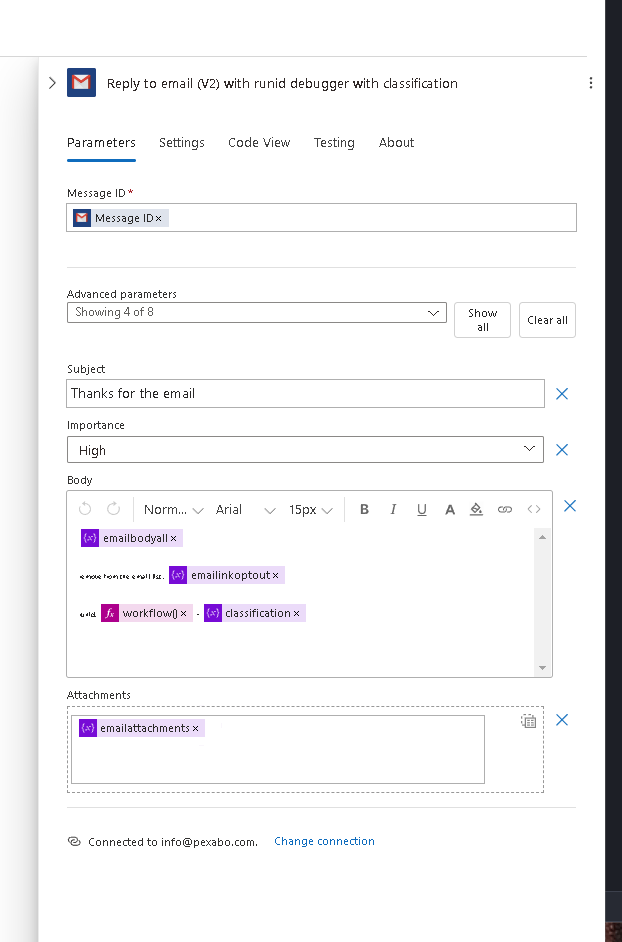Remove the classification token

296,613
